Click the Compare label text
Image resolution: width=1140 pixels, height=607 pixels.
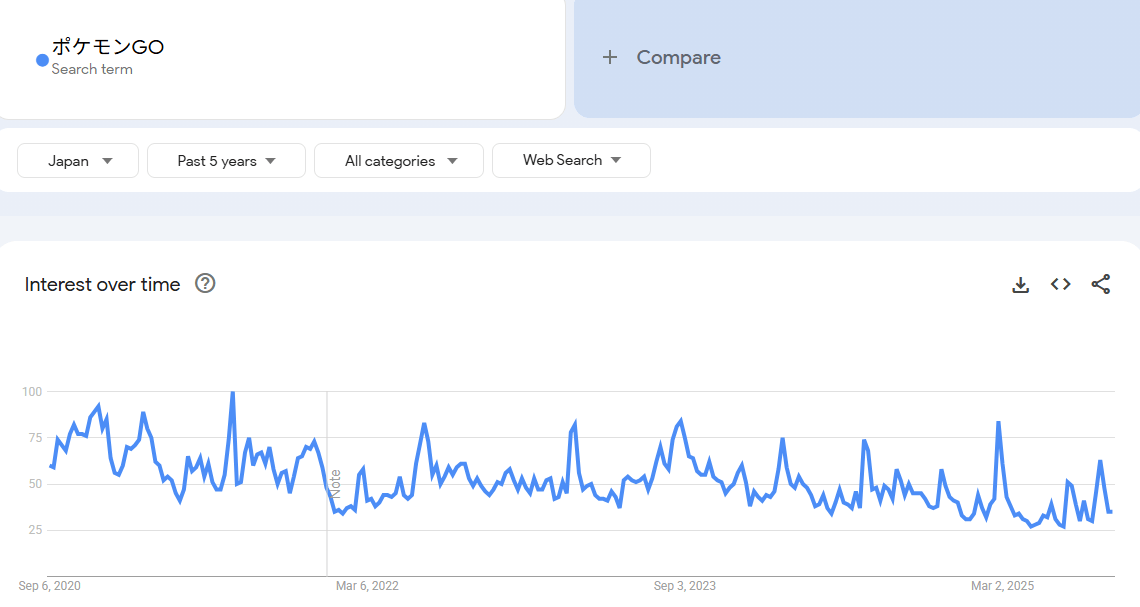tap(678, 58)
